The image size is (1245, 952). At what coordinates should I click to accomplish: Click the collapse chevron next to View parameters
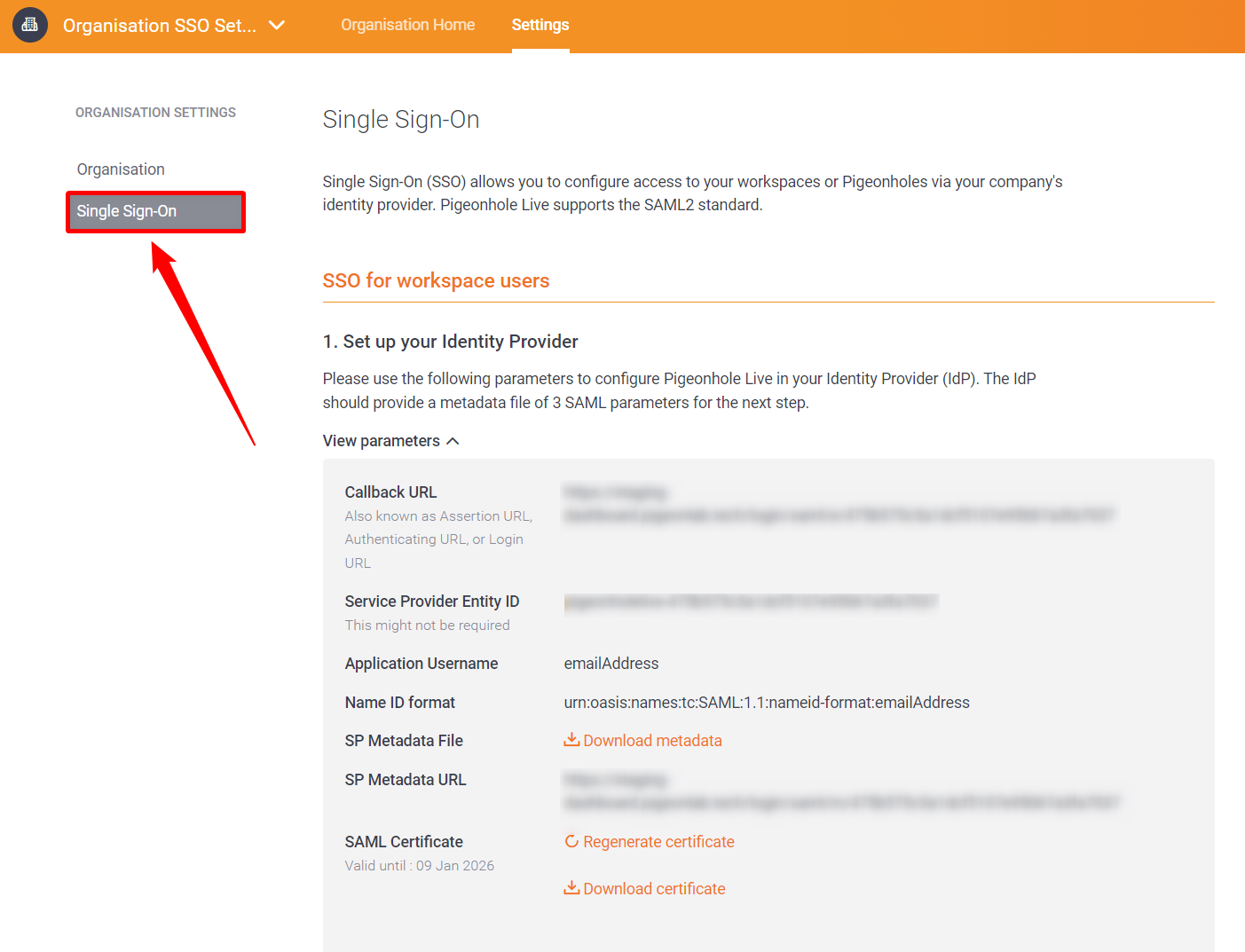tap(453, 440)
